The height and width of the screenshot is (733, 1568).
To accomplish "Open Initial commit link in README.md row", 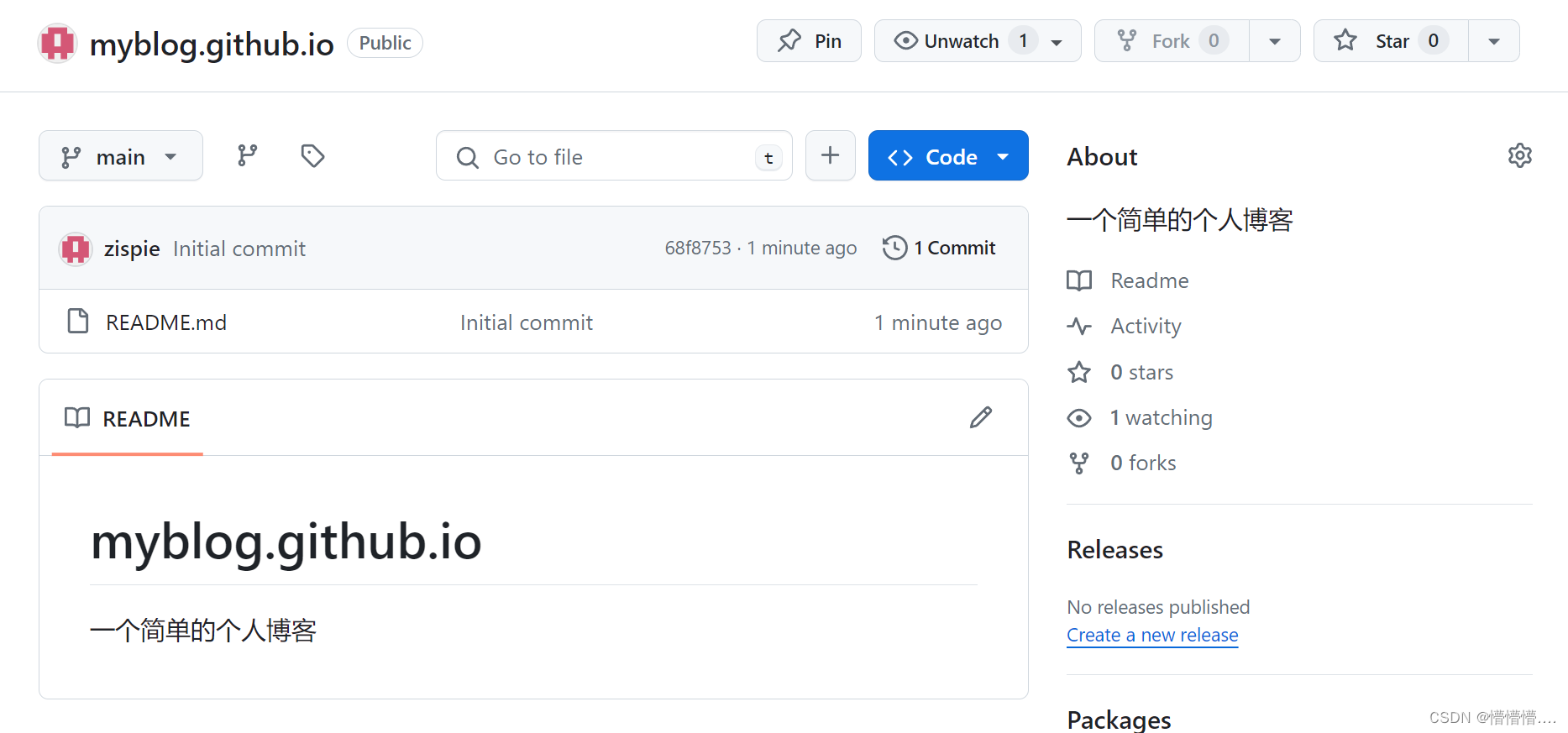I will point(527,322).
